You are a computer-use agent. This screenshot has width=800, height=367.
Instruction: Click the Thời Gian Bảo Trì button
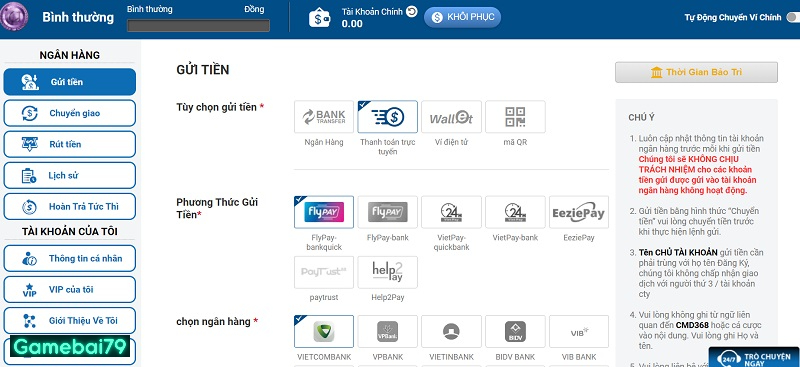click(x=696, y=72)
